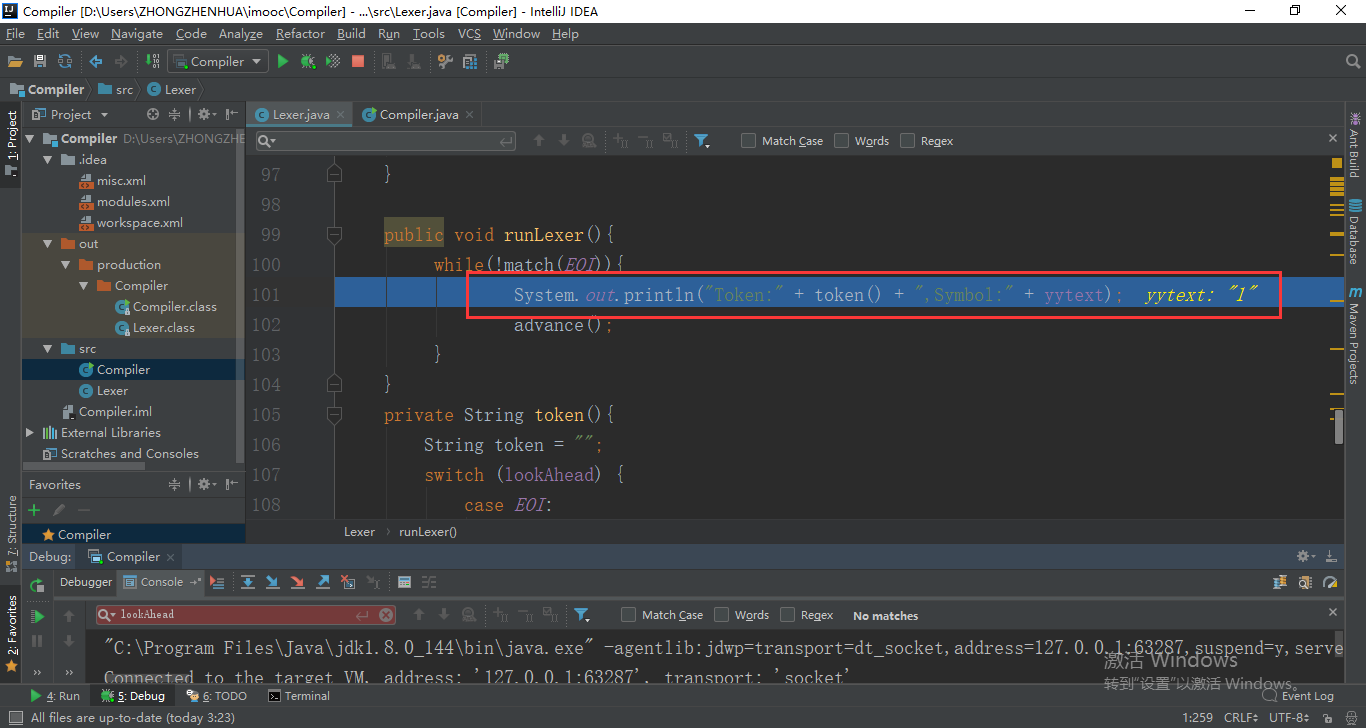This screenshot has width=1366, height=728.
Task: Click the UTF-8 encoding in status bar
Action: coord(1290,717)
